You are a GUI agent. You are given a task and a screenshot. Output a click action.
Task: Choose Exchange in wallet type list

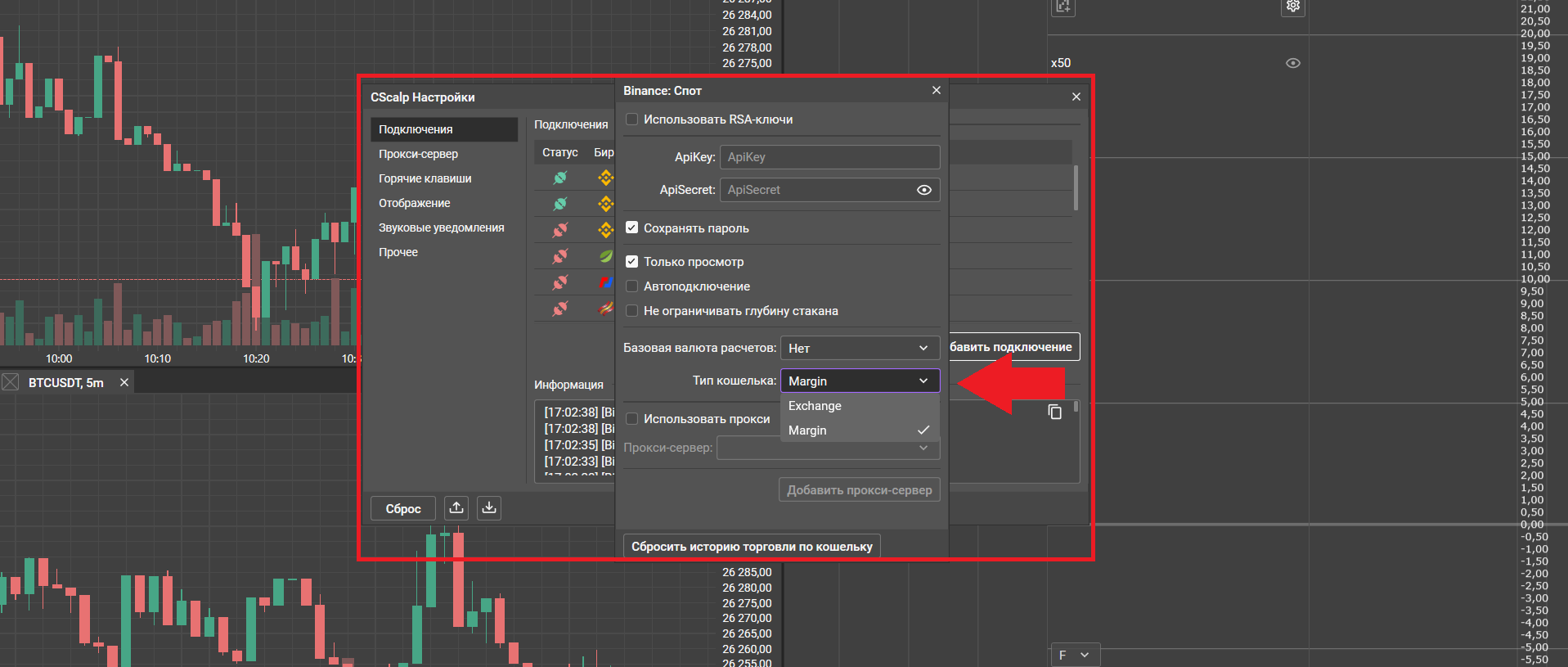point(860,406)
